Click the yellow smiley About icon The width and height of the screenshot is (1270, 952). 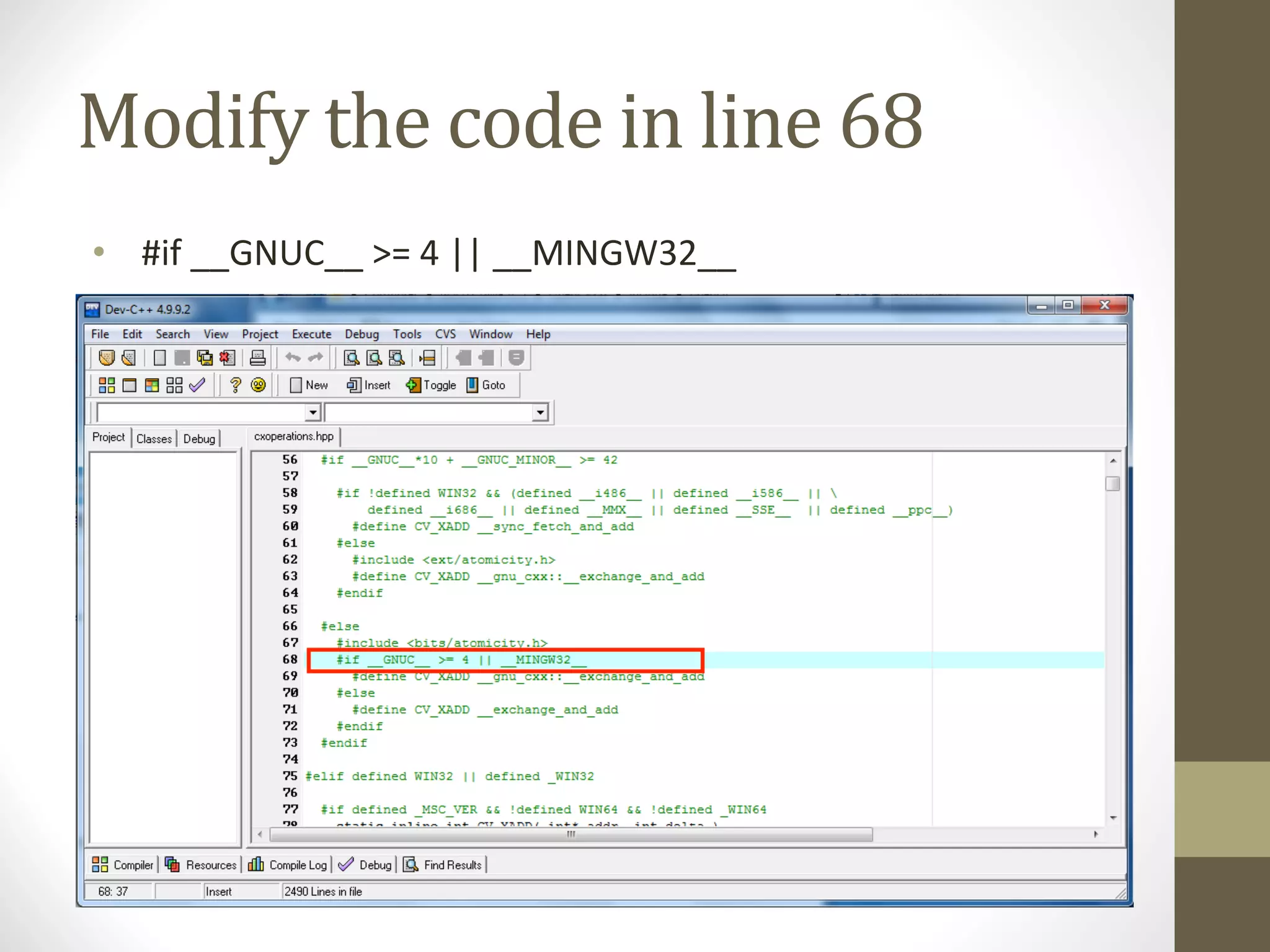pyautogui.click(x=258, y=385)
